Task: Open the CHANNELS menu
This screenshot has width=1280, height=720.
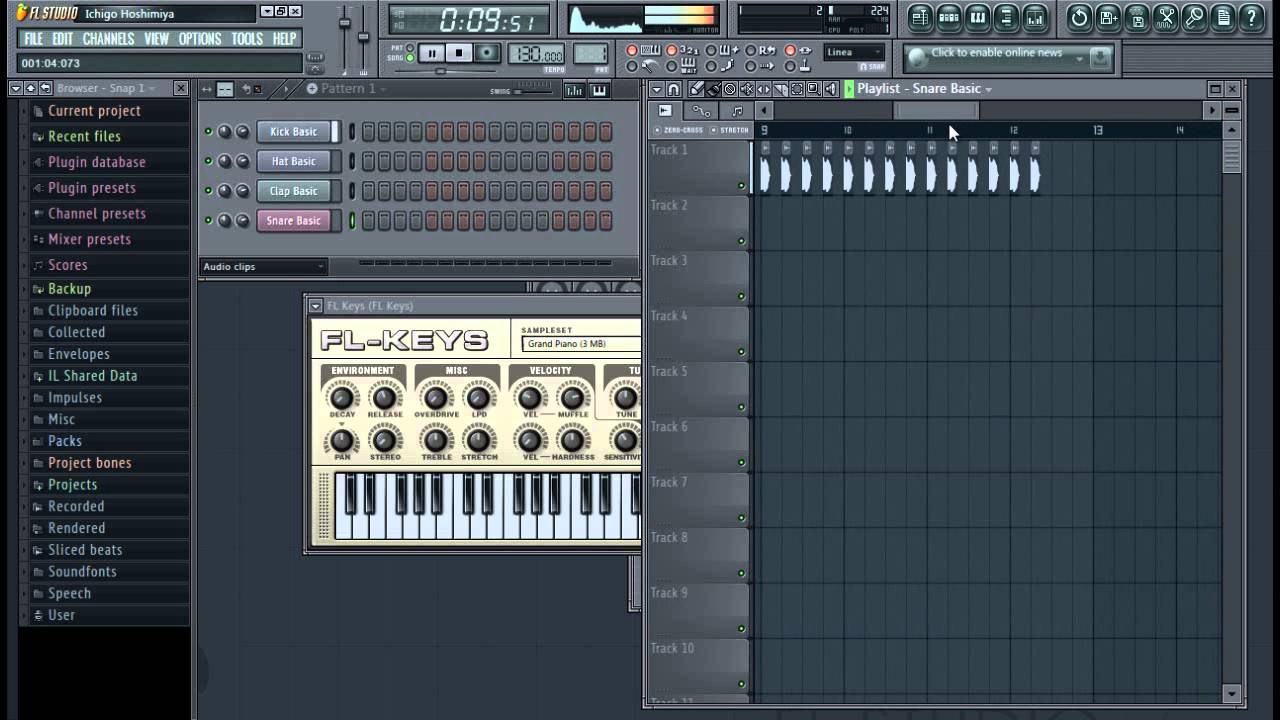Action: [x=108, y=39]
